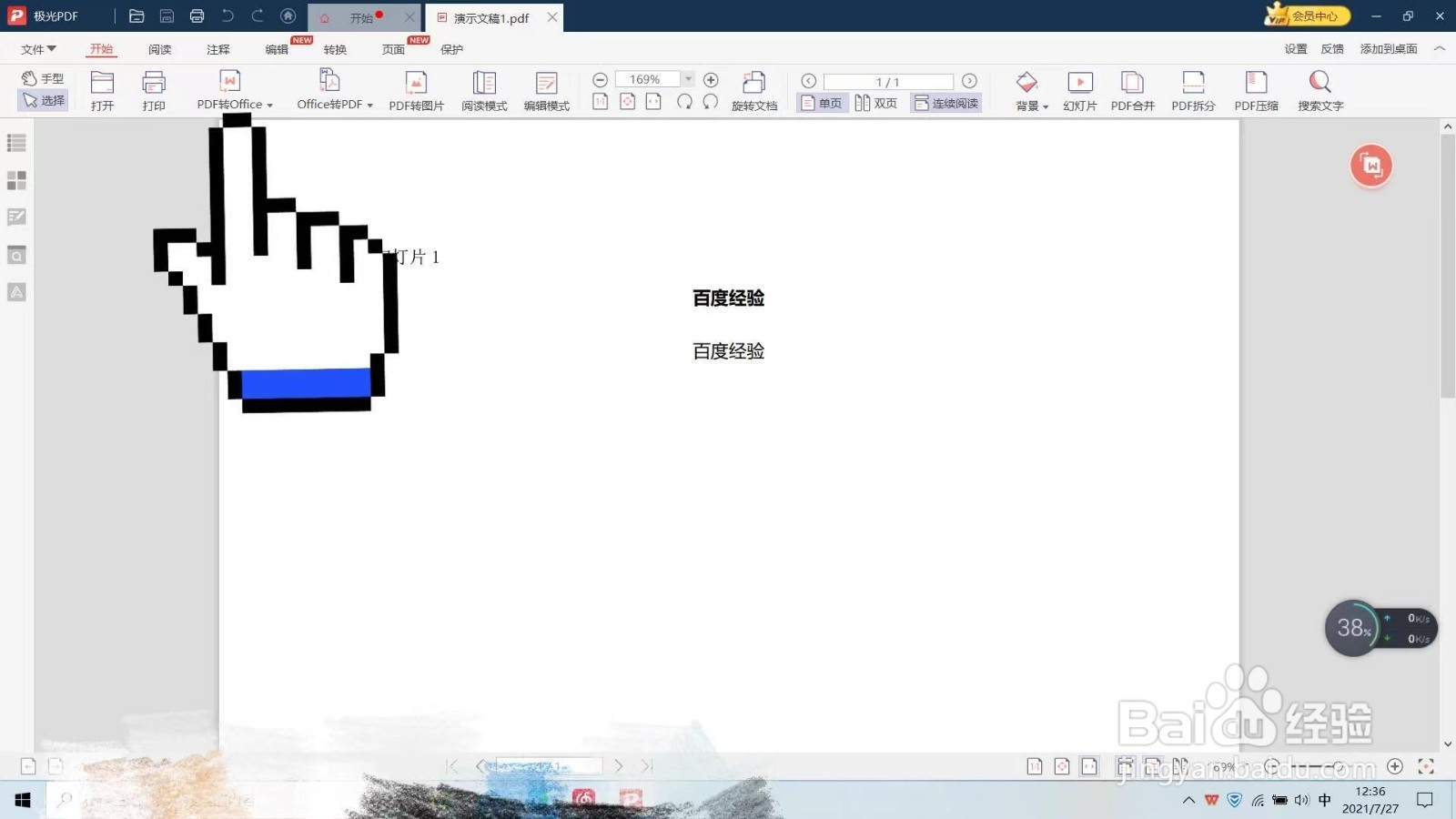Click the 打印 print tool in the ribbon
The image size is (1456, 819).
[154, 91]
